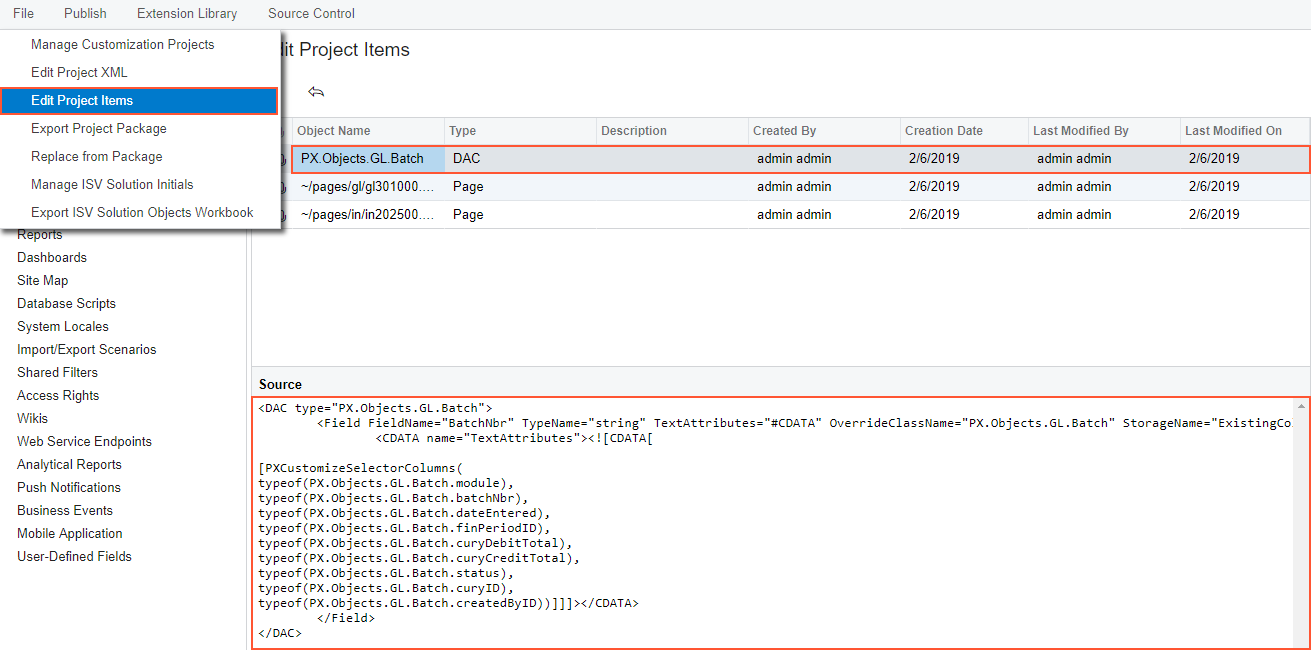Select Manage ISV Solution Initials
Screen dimensions: 1311x650
pos(112,185)
